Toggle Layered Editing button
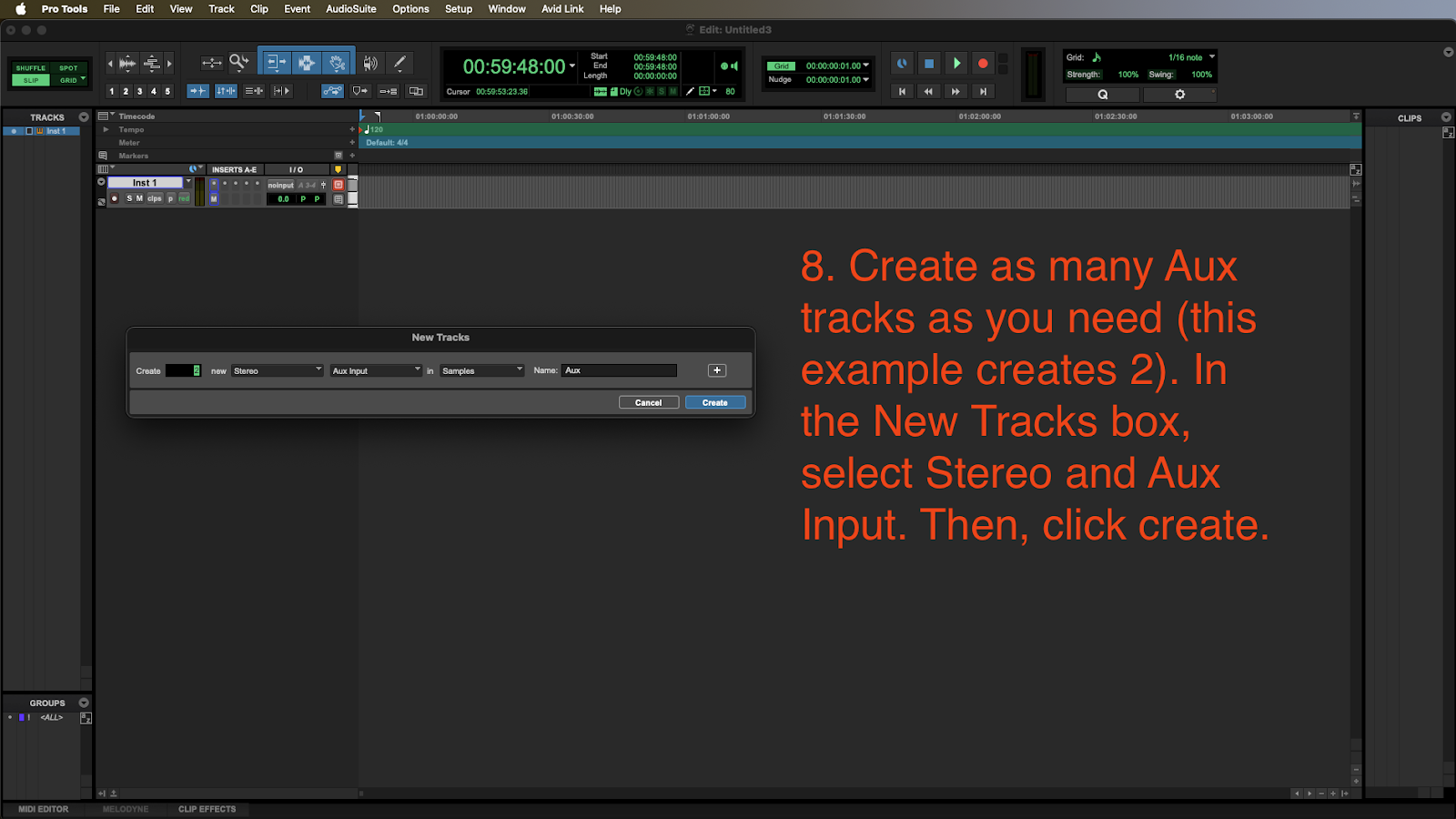The height and width of the screenshot is (819, 1456). point(416,91)
